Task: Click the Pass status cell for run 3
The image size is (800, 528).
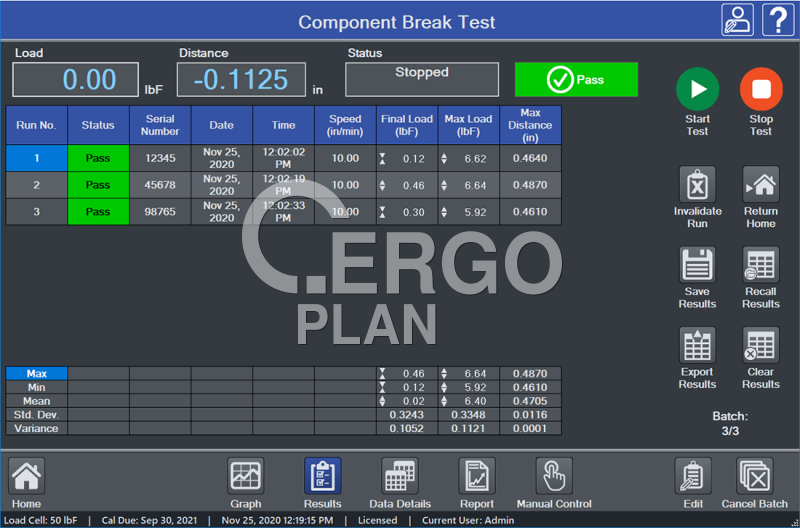Action: click(98, 212)
